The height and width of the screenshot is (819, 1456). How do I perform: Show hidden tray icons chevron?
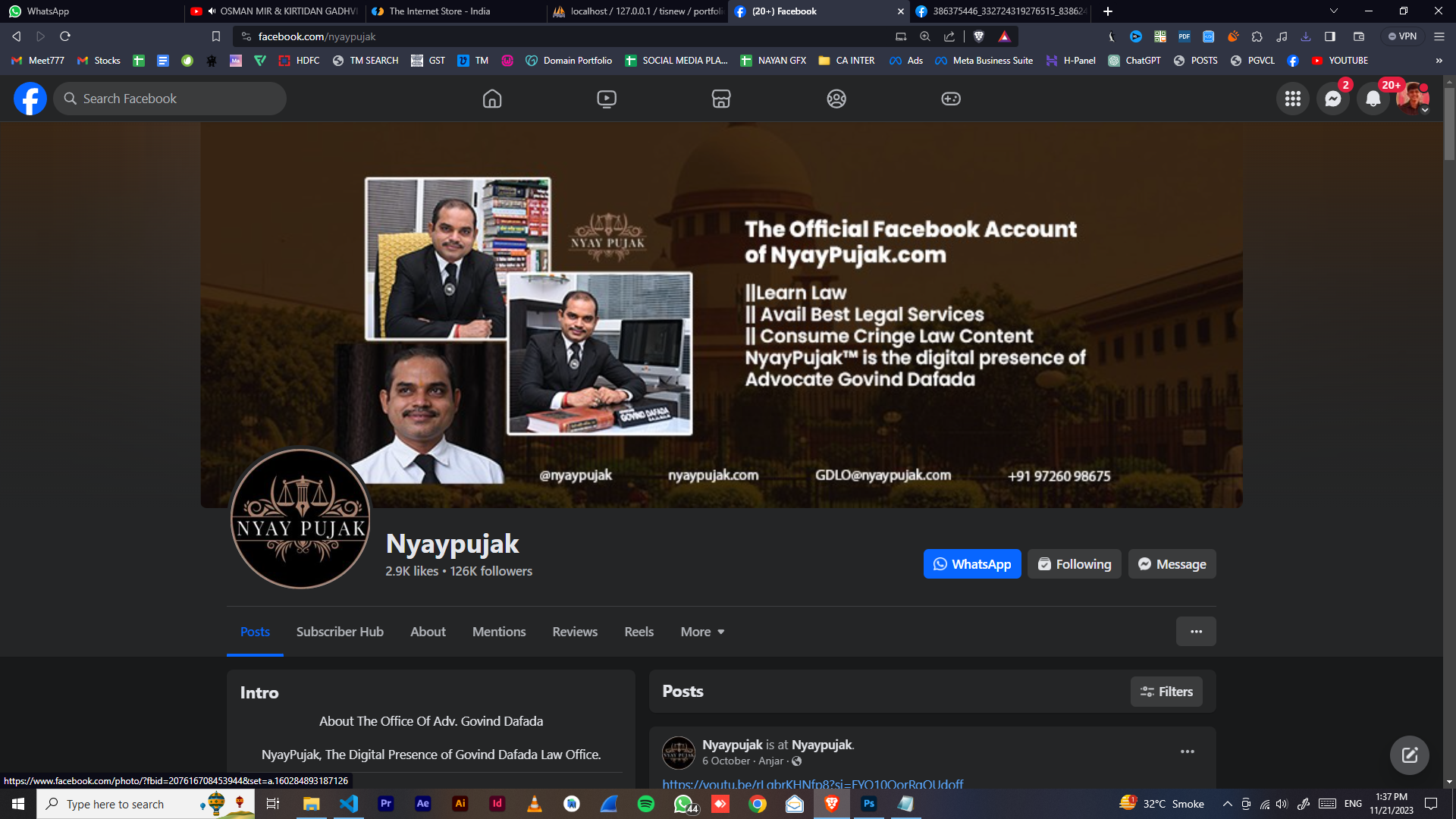[1227, 804]
